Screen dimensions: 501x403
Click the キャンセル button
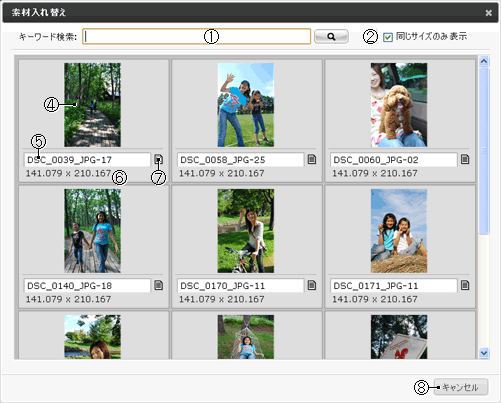(461, 387)
